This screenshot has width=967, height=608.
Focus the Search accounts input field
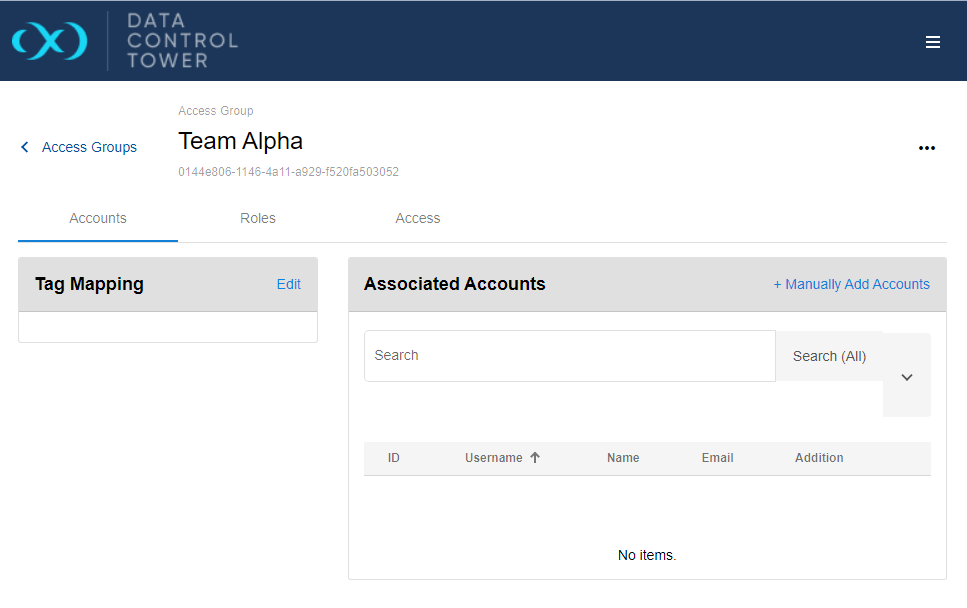569,356
